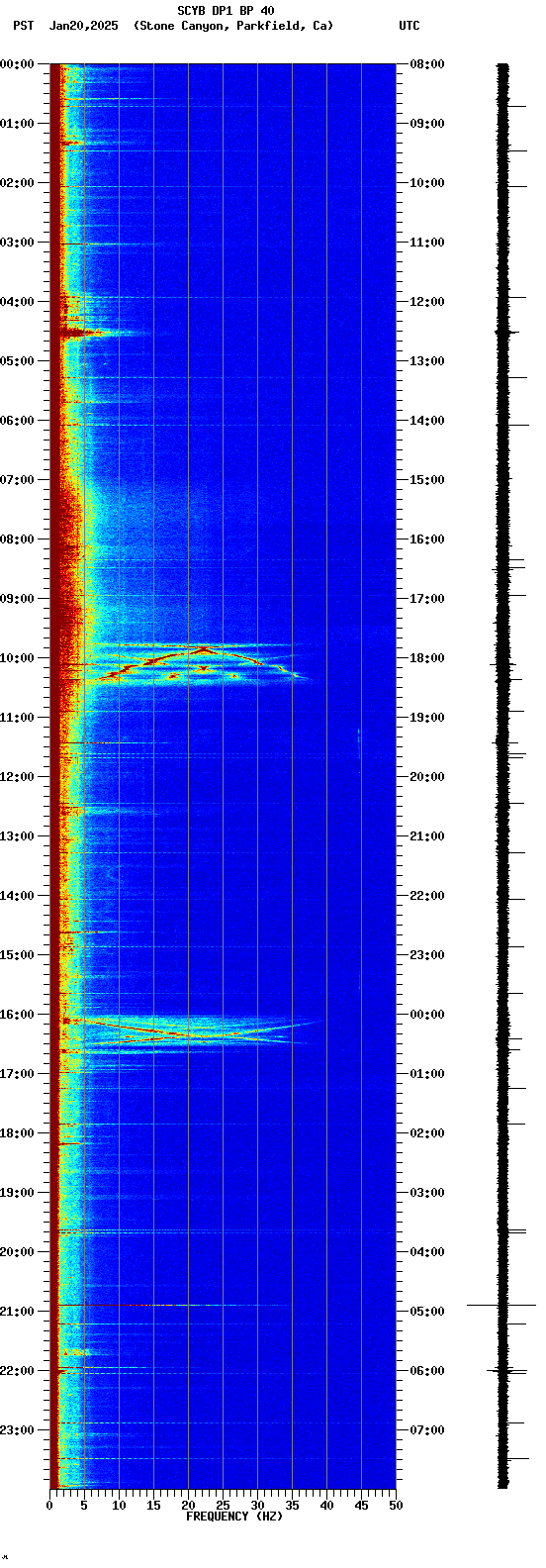The width and height of the screenshot is (546, 1568).
Task: Click the 11:00 label on PST axis
Action: click(17, 718)
